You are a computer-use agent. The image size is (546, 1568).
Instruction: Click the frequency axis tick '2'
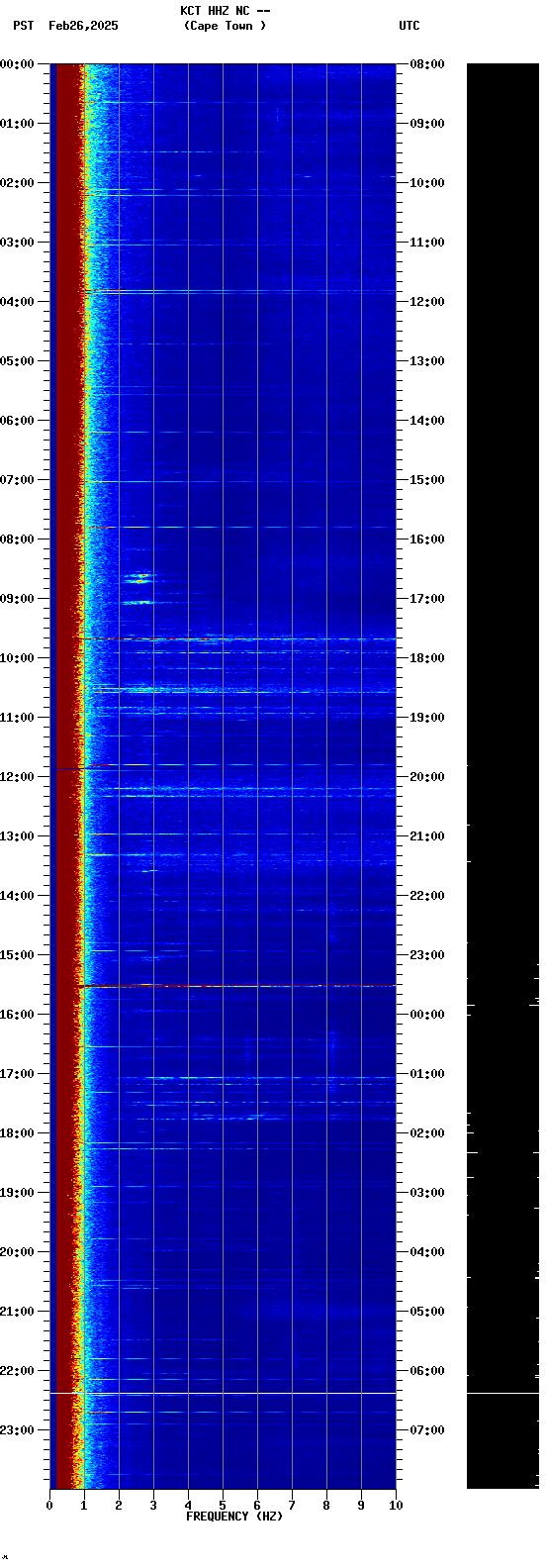(119, 1506)
